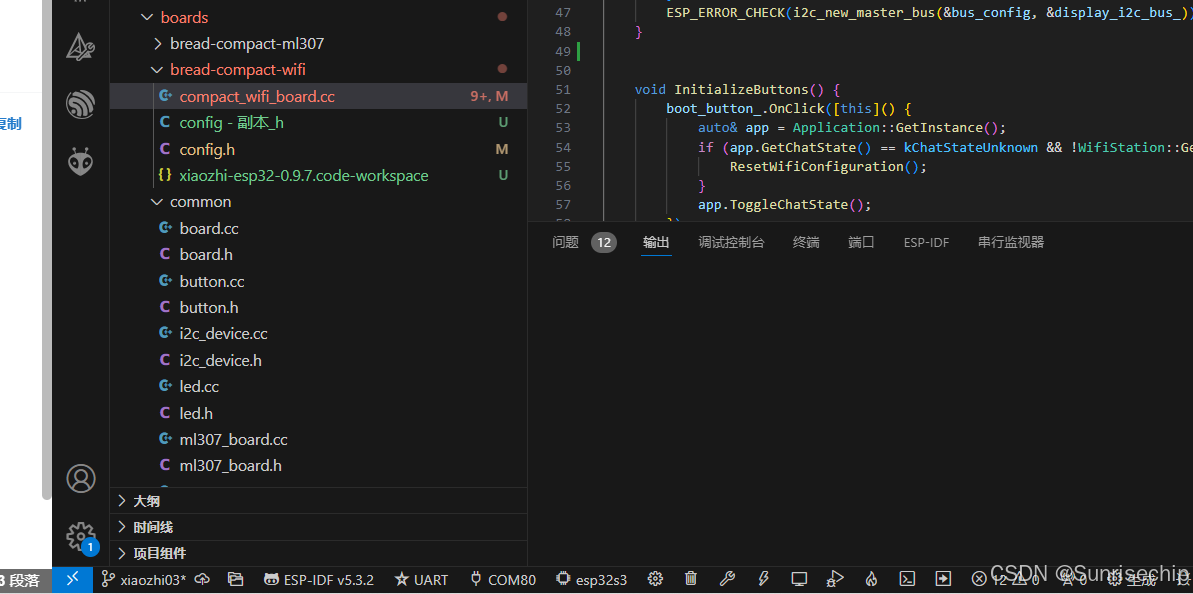Screen dimensions: 1193x594
Task: Switch to the ESP-IDF panel tab
Action: [x=926, y=243]
